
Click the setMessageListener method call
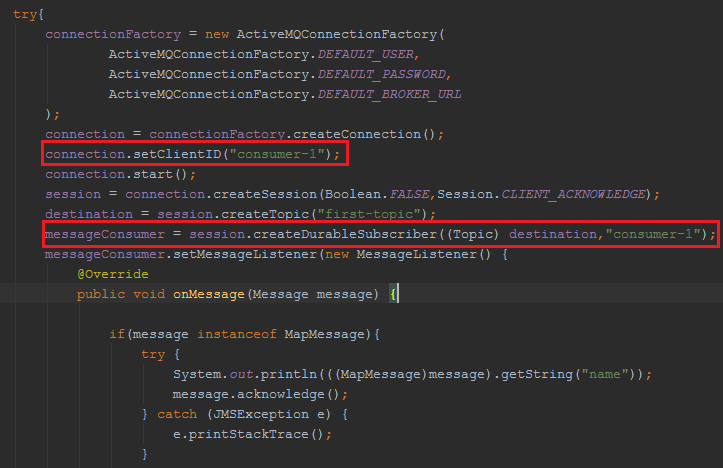click(x=245, y=254)
